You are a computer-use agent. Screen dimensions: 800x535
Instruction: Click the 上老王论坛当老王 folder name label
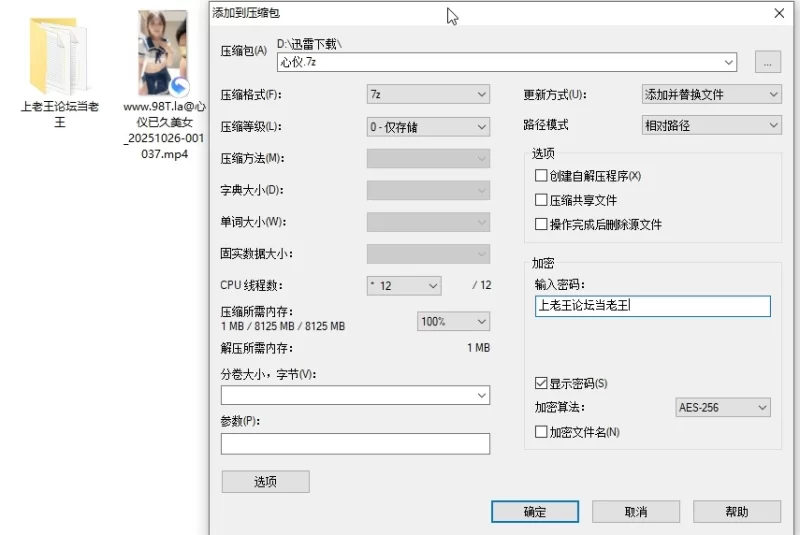(x=60, y=114)
